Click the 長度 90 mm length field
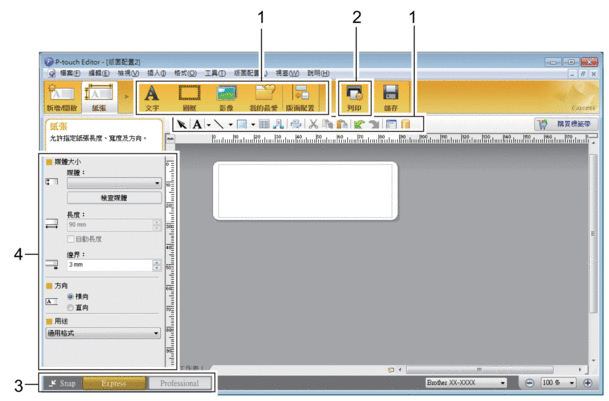Image resolution: width=609 pixels, height=401 pixels. pyautogui.click(x=110, y=225)
